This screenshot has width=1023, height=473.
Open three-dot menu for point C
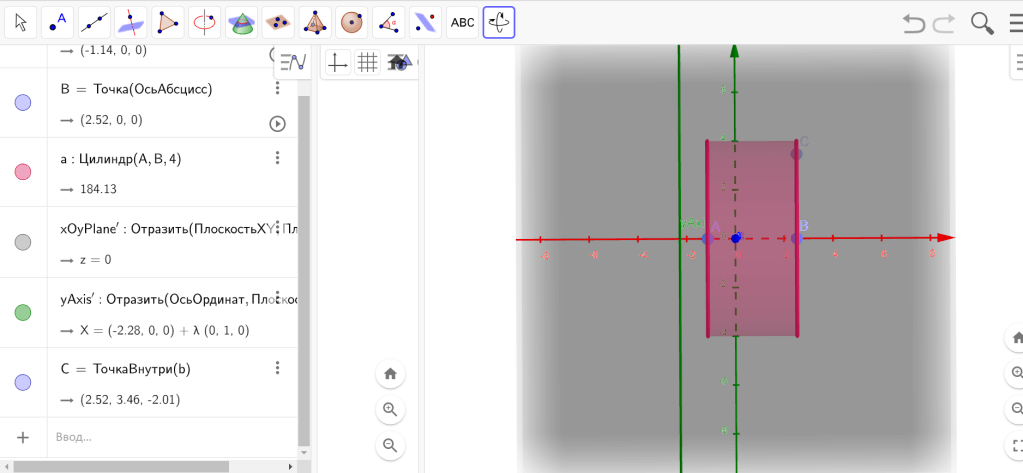click(278, 368)
